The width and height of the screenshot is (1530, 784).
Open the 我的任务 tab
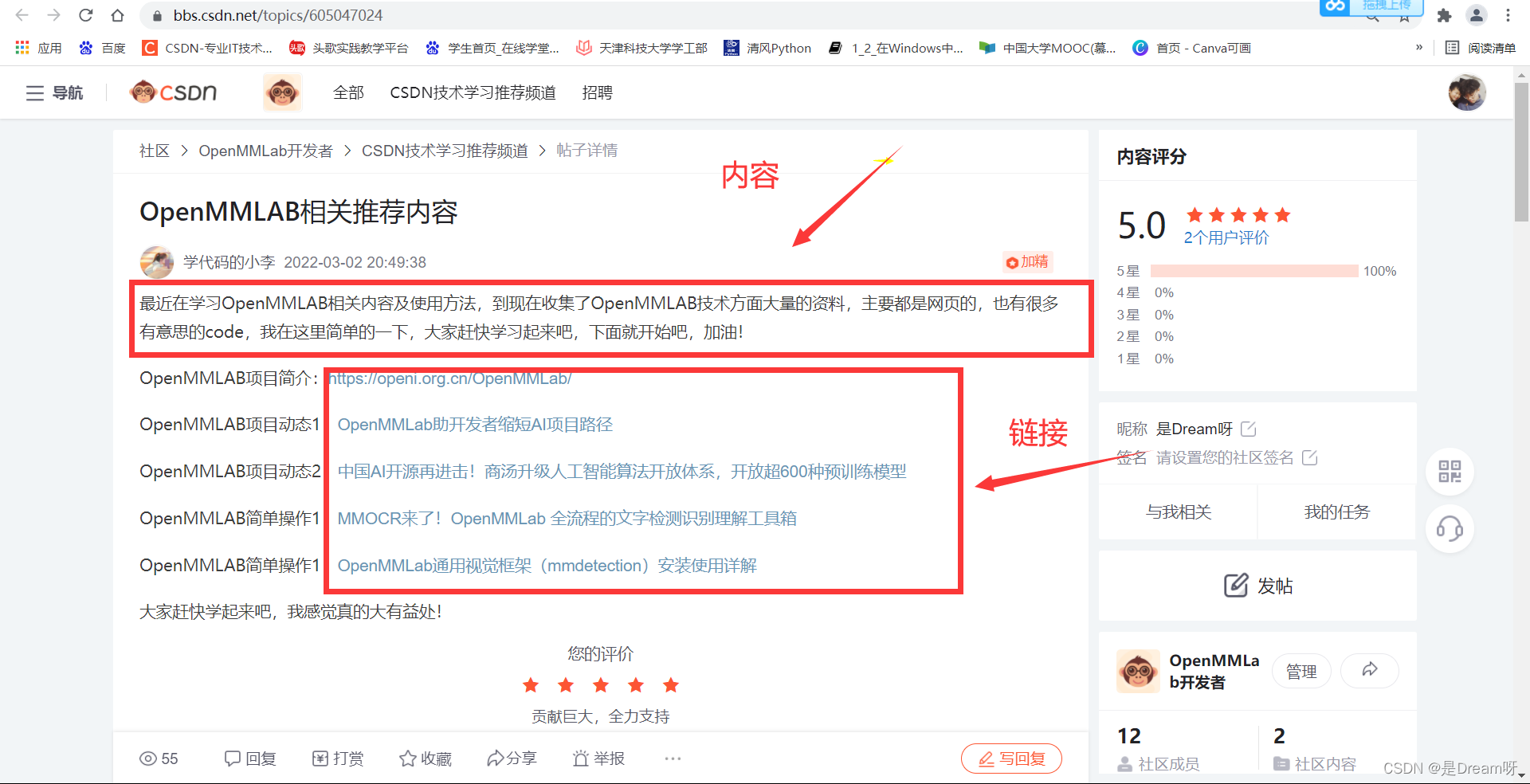pyautogui.click(x=1336, y=512)
